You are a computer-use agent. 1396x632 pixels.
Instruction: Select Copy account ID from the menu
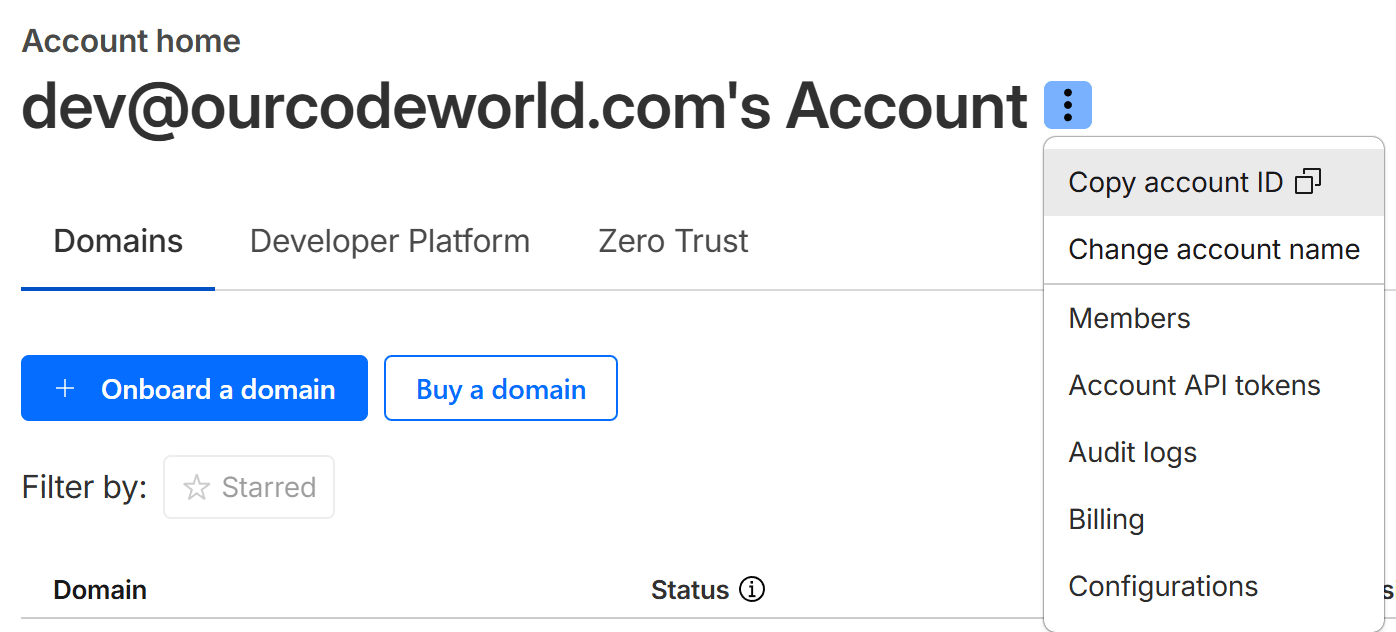[1176, 183]
